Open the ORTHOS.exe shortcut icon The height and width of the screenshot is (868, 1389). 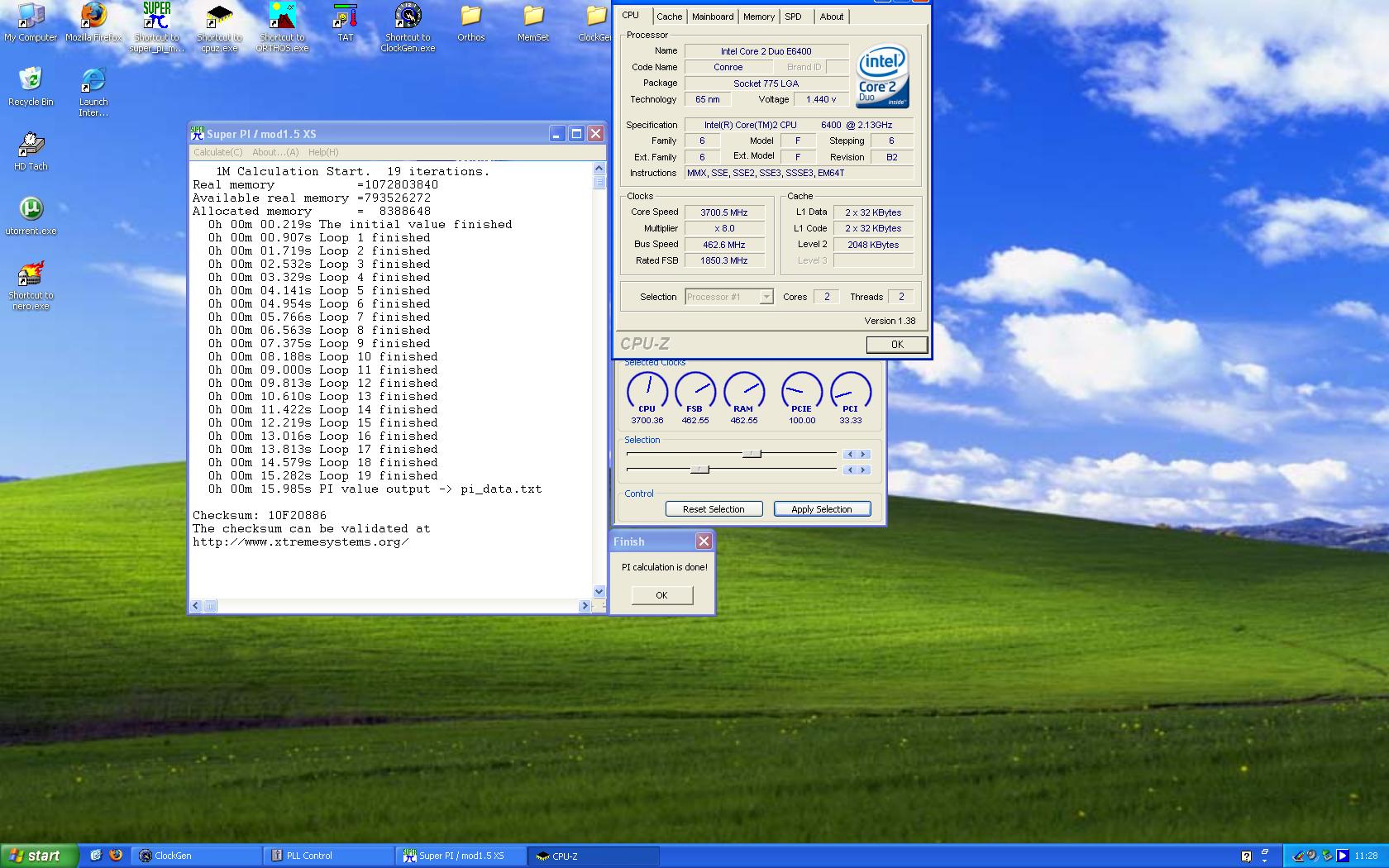coord(282,28)
